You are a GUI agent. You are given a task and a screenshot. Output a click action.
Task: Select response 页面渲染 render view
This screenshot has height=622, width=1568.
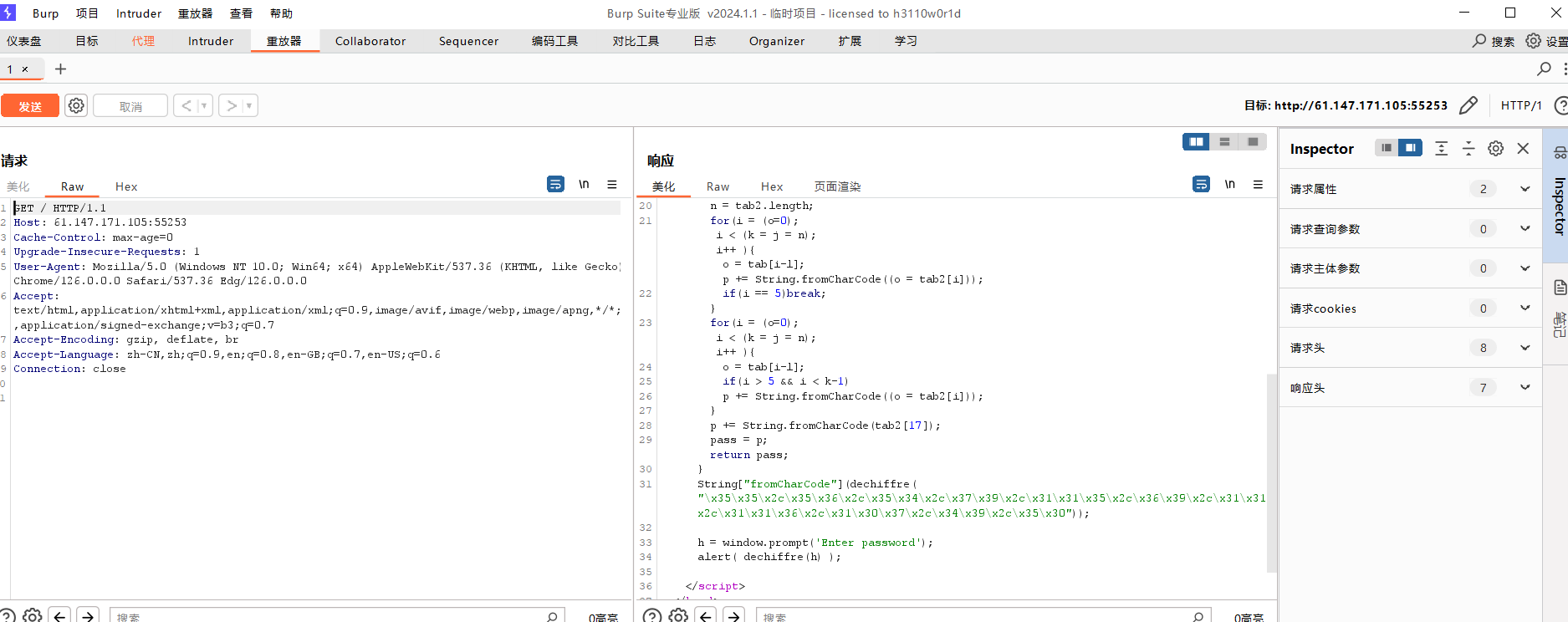[x=838, y=186]
